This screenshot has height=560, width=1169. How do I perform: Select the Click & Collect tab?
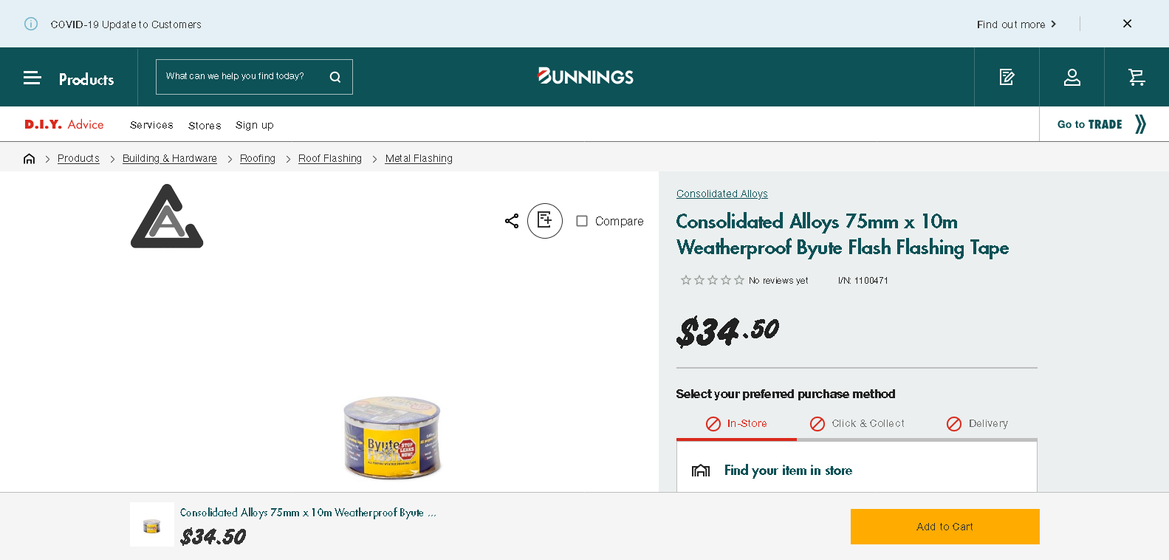pos(857,424)
